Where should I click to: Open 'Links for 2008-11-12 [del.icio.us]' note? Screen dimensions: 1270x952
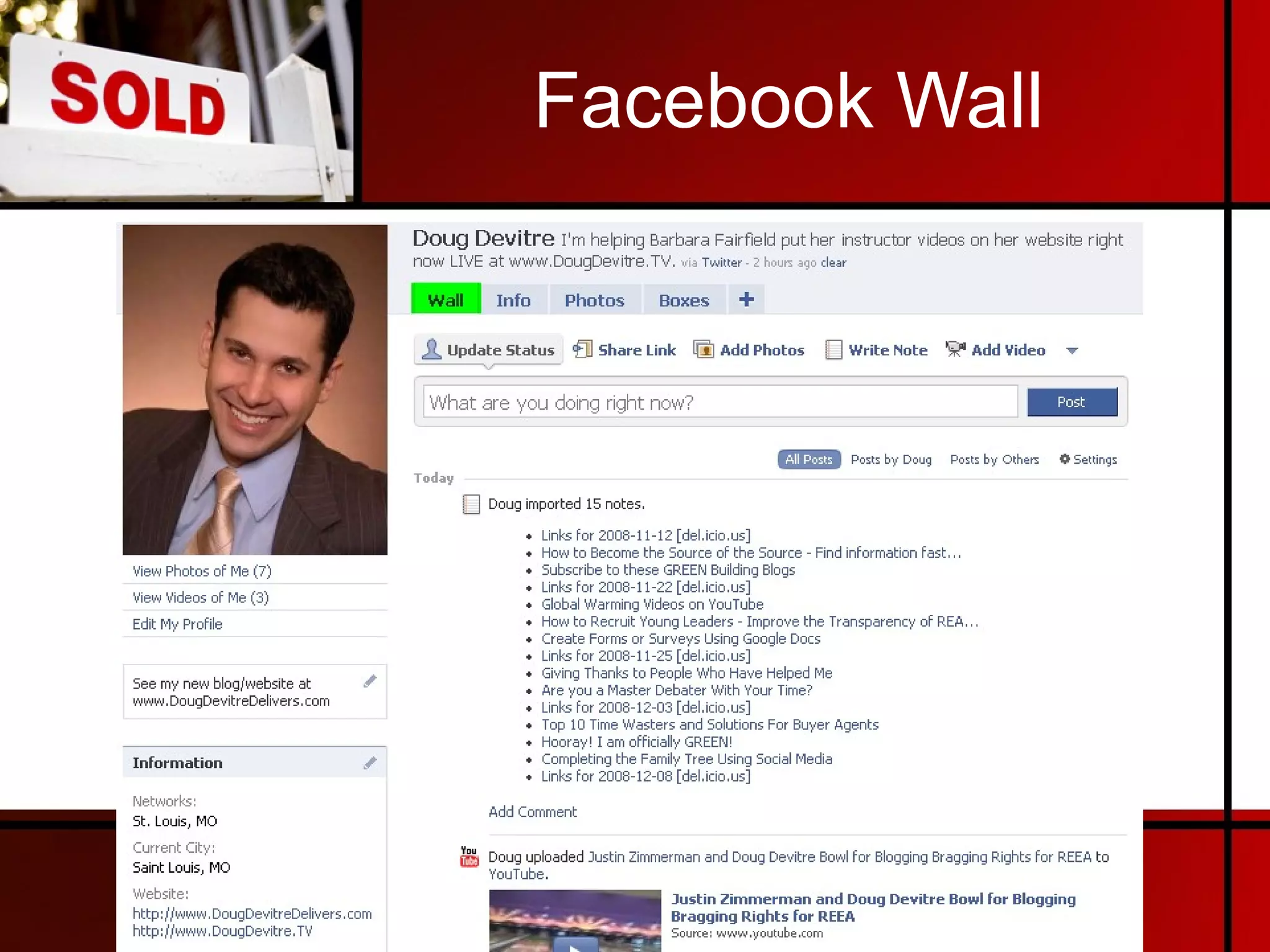(646, 535)
